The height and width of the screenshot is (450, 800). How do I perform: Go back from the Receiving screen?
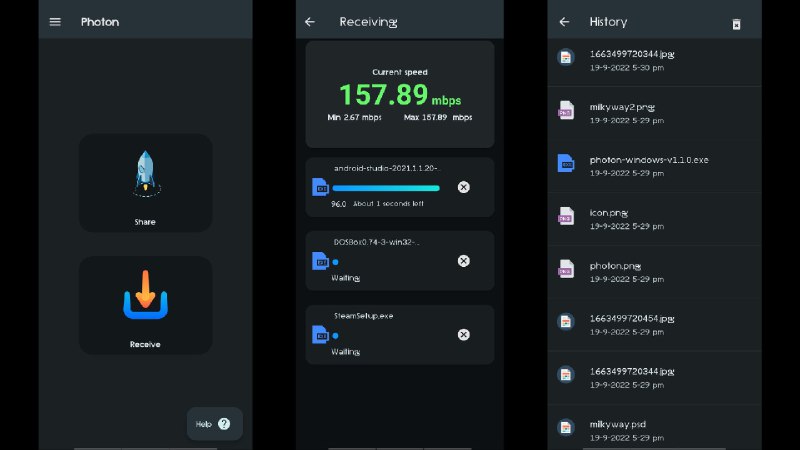click(310, 22)
